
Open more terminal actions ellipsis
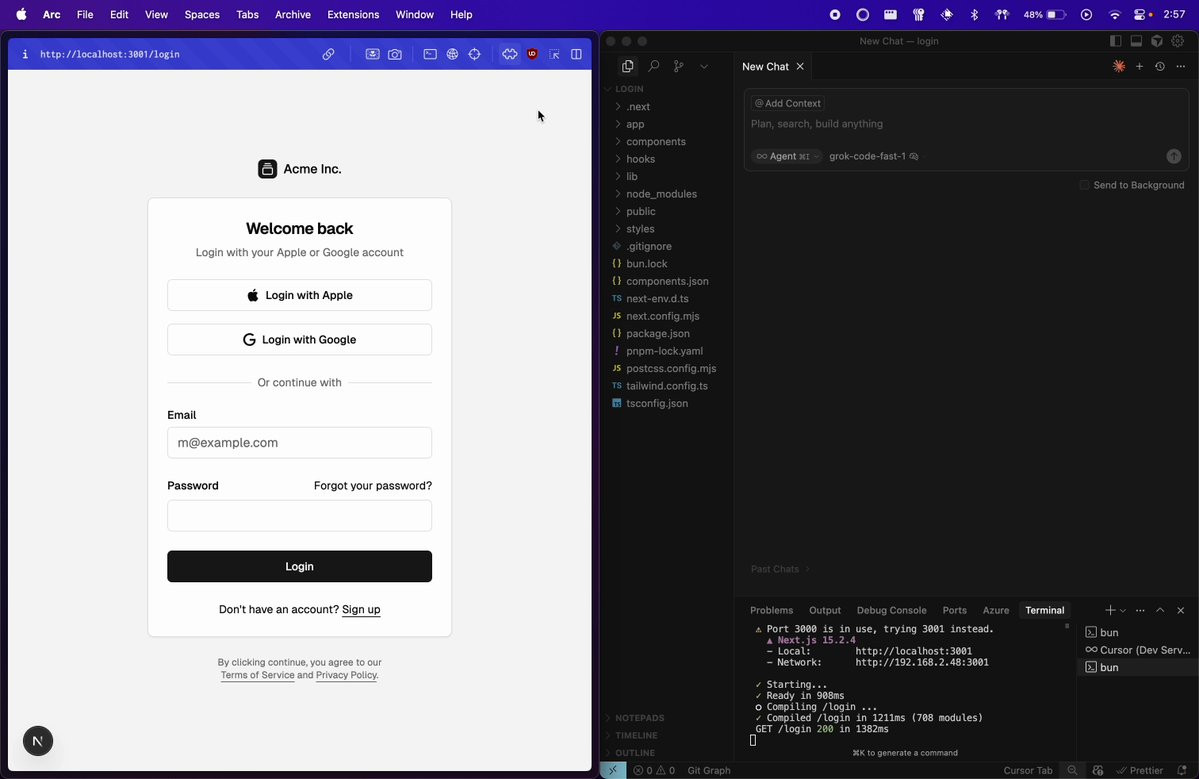pos(1140,610)
